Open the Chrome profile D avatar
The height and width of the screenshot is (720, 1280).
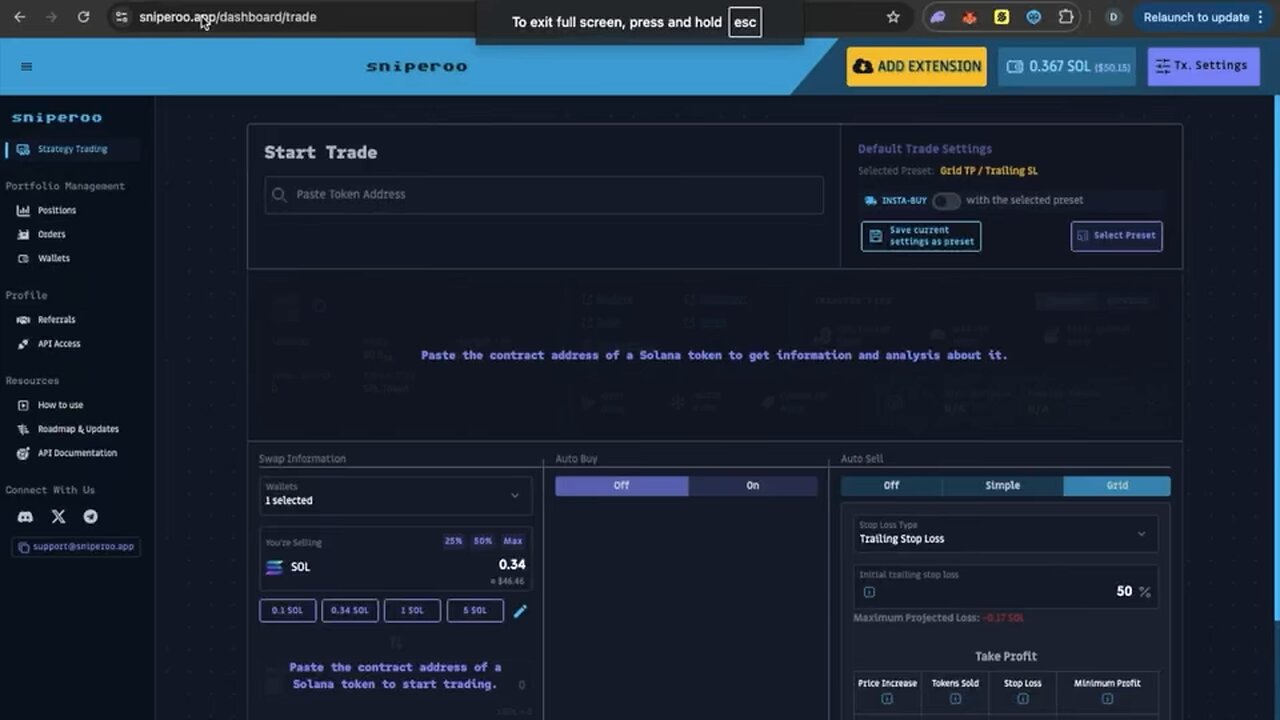pyautogui.click(x=1113, y=17)
